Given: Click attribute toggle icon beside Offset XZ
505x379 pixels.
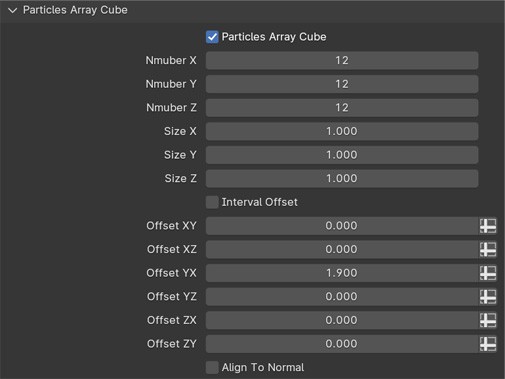Looking at the screenshot, I should [488, 249].
